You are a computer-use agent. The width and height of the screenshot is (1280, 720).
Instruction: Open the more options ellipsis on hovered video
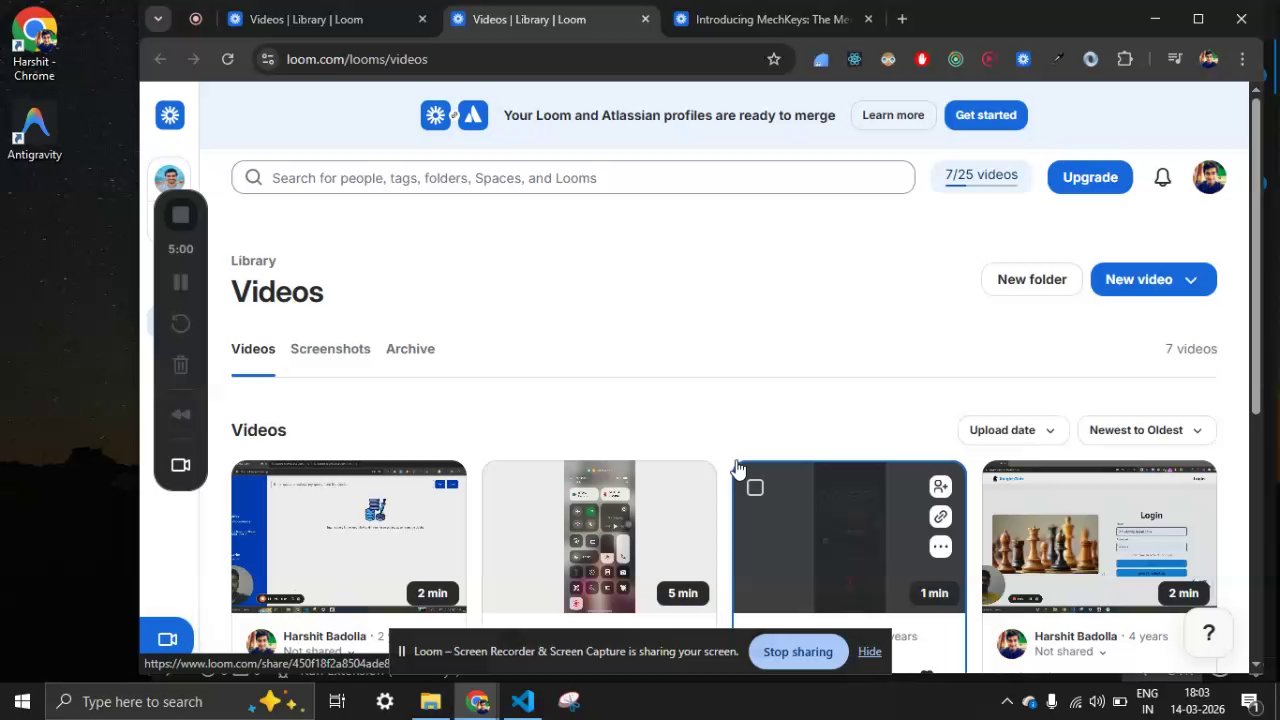pyautogui.click(x=940, y=547)
